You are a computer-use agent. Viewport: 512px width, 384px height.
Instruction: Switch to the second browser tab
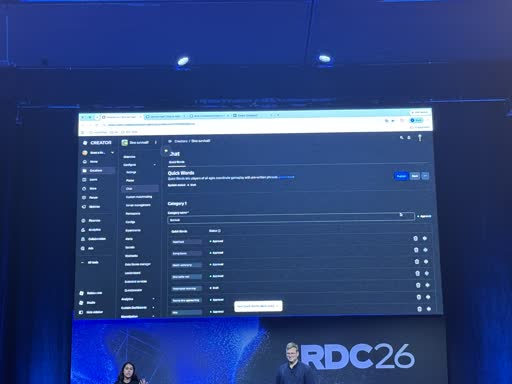pos(166,116)
